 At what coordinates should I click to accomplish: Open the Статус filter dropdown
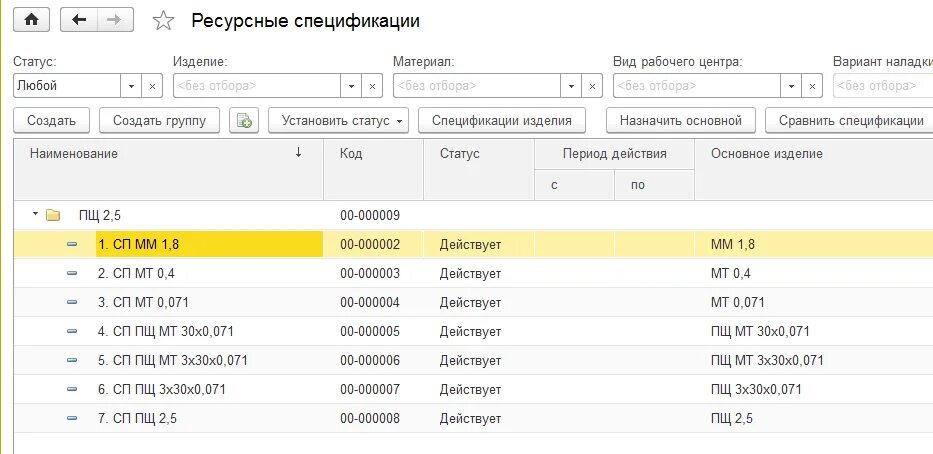132,86
